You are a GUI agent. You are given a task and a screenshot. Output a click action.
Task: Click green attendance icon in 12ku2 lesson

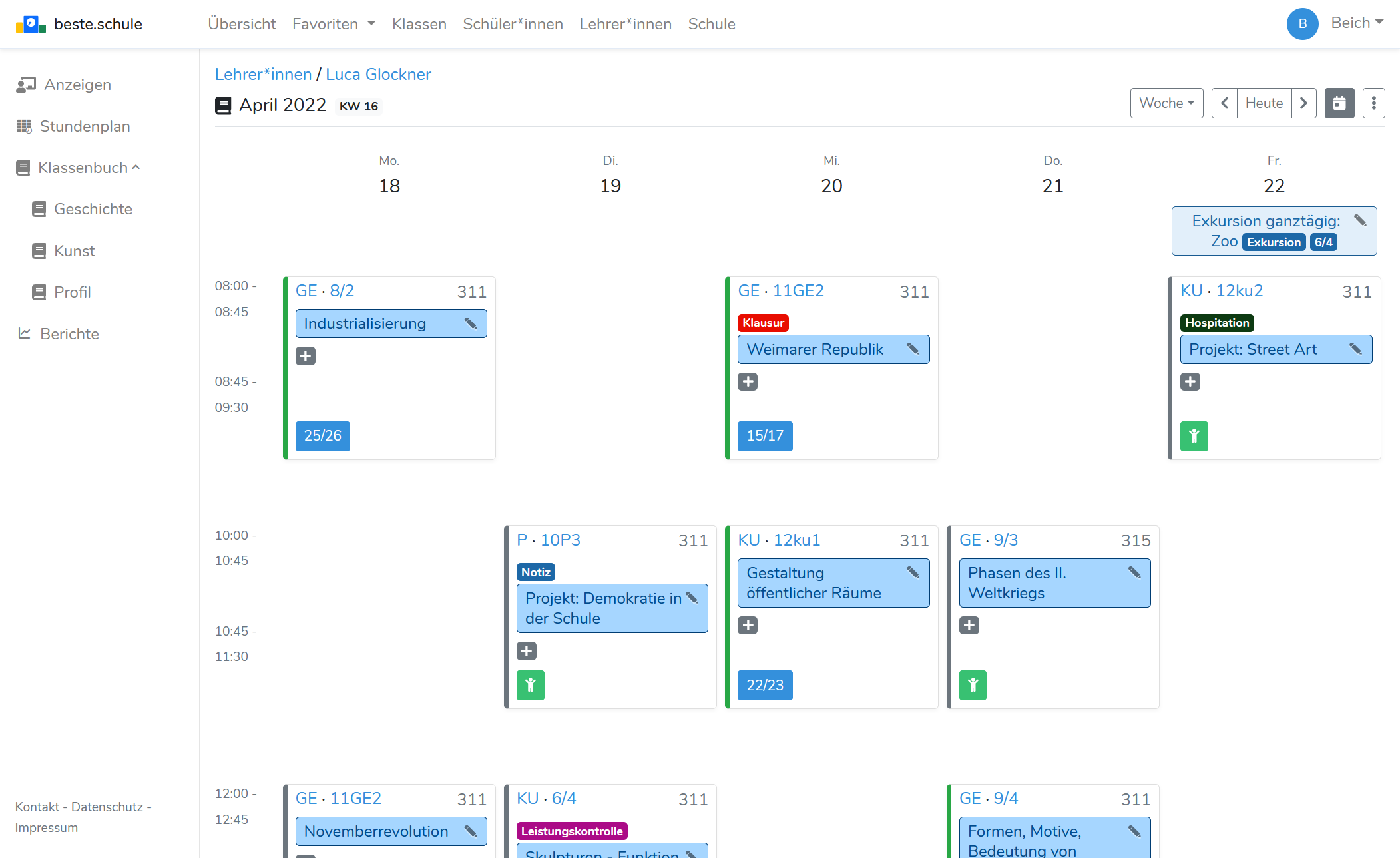click(x=1194, y=436)
